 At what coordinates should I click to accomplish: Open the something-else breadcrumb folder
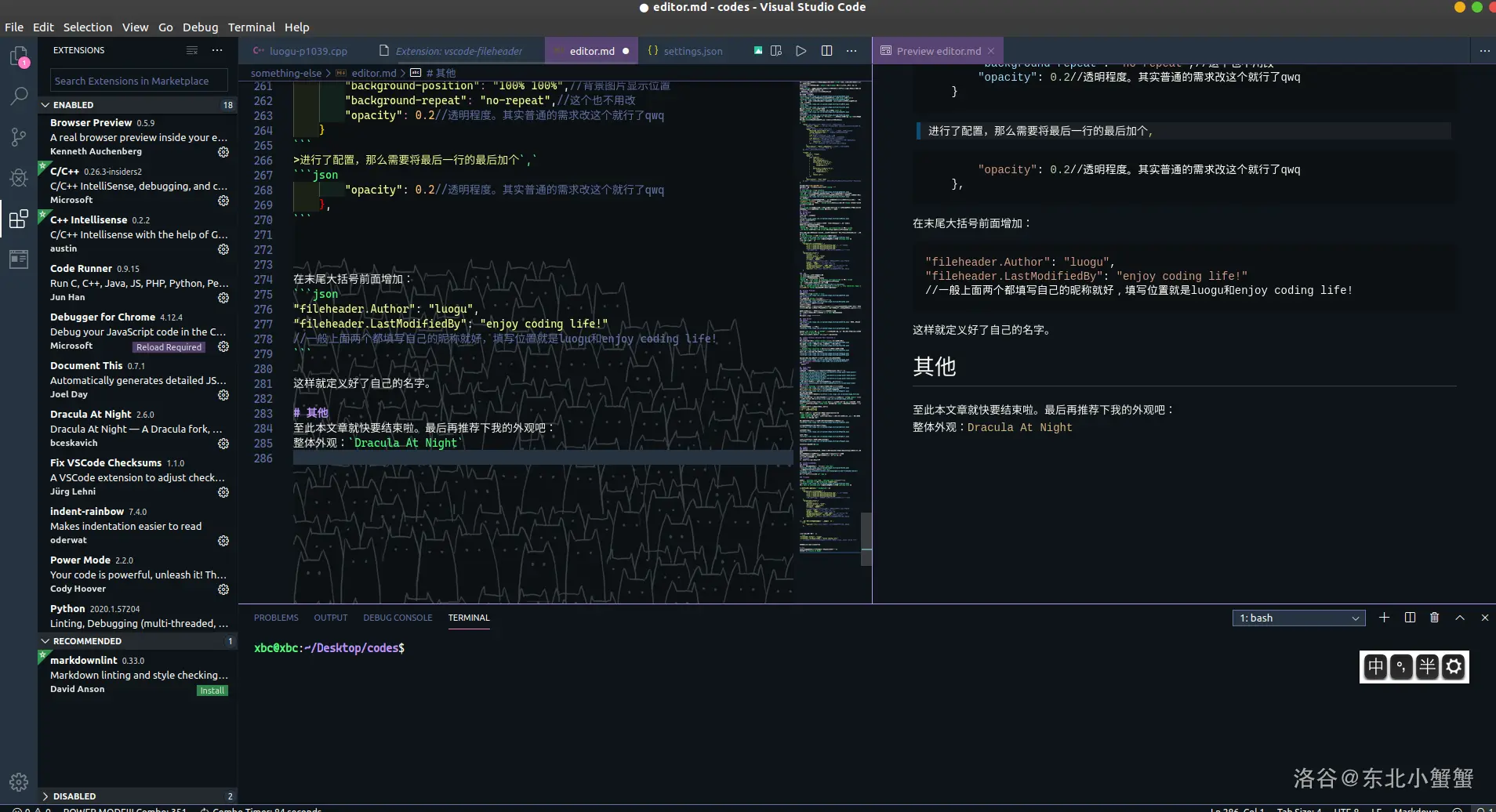[x=285, y=73]
